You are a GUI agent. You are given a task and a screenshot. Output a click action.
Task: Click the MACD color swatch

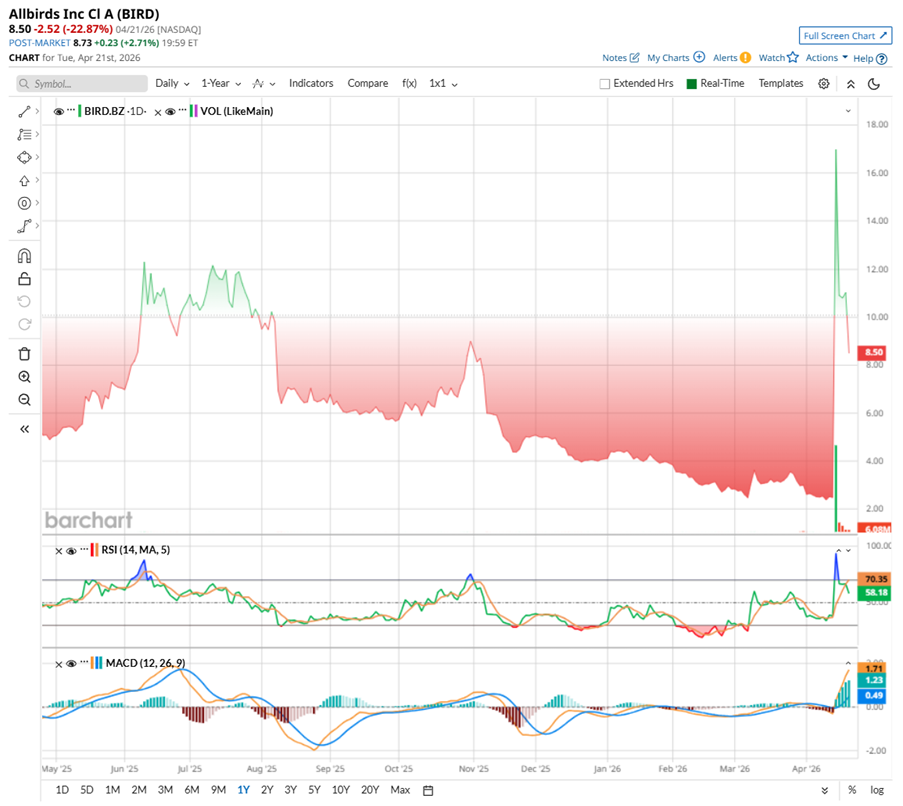(97, 663)
